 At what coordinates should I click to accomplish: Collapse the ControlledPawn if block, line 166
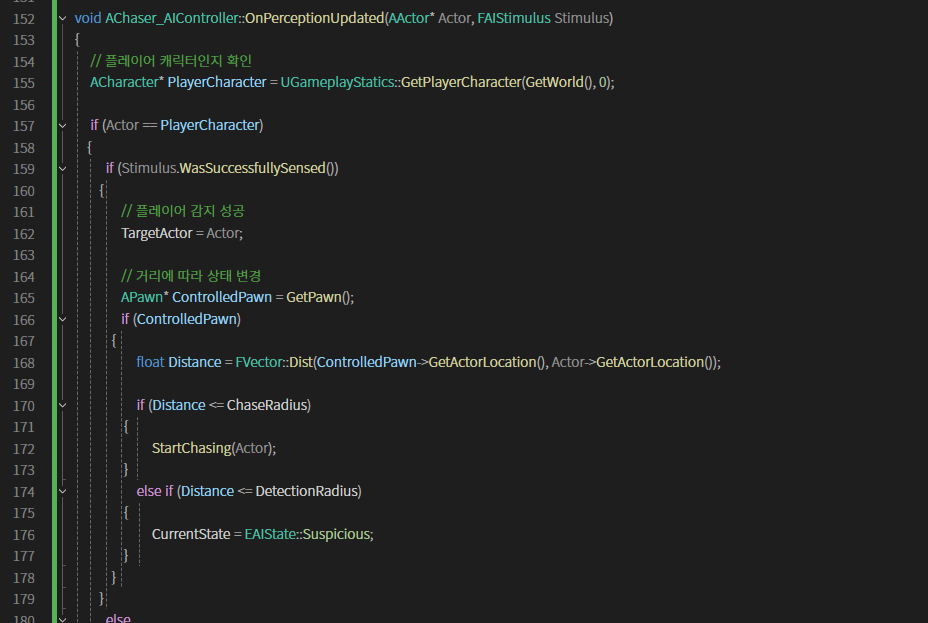[62, 319]
